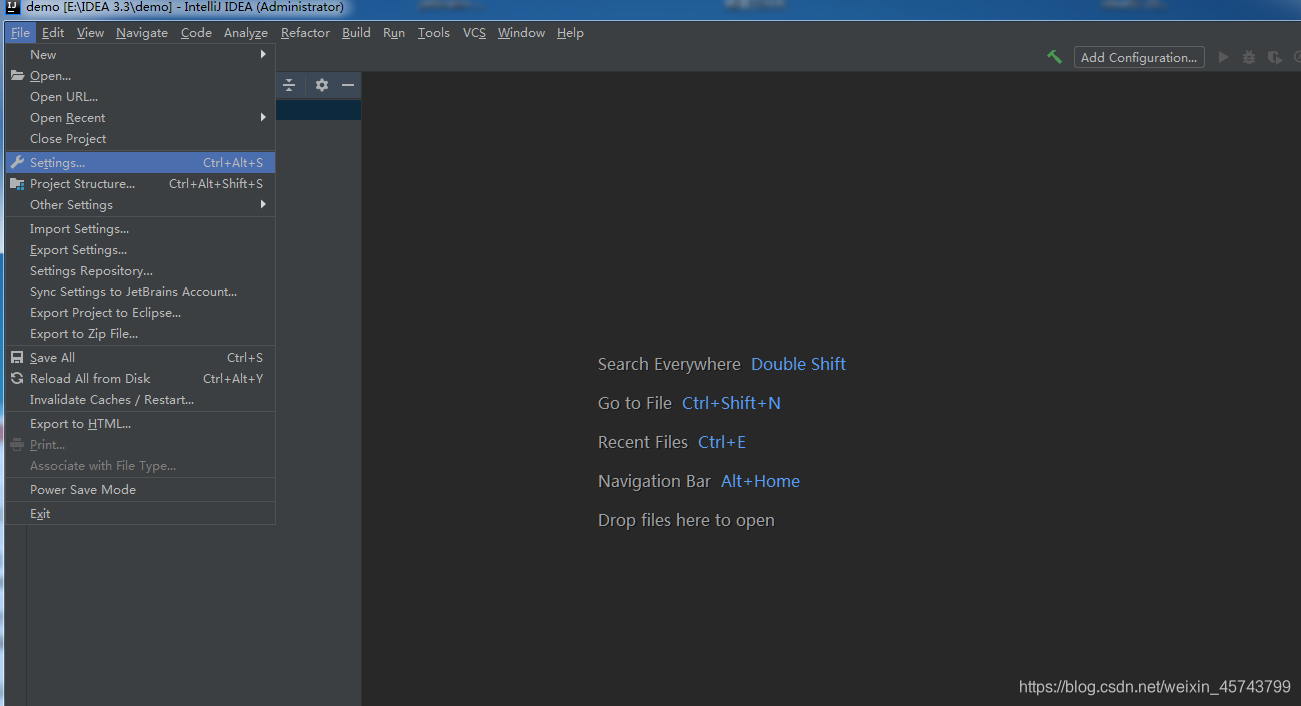The image size is (1301, 706).
Task: Open the Tools menu
Action: (x=434, y=33)
